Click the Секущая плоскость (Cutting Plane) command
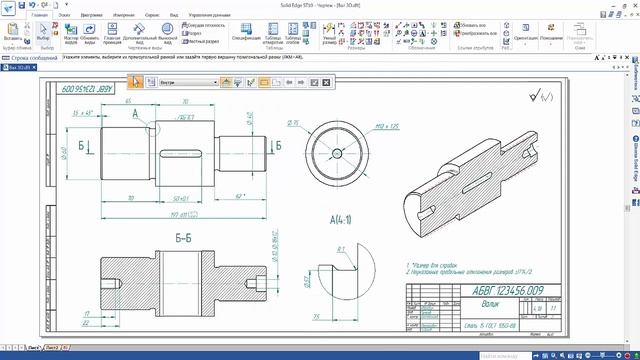The image size is (640, 360). pos(203,25)
